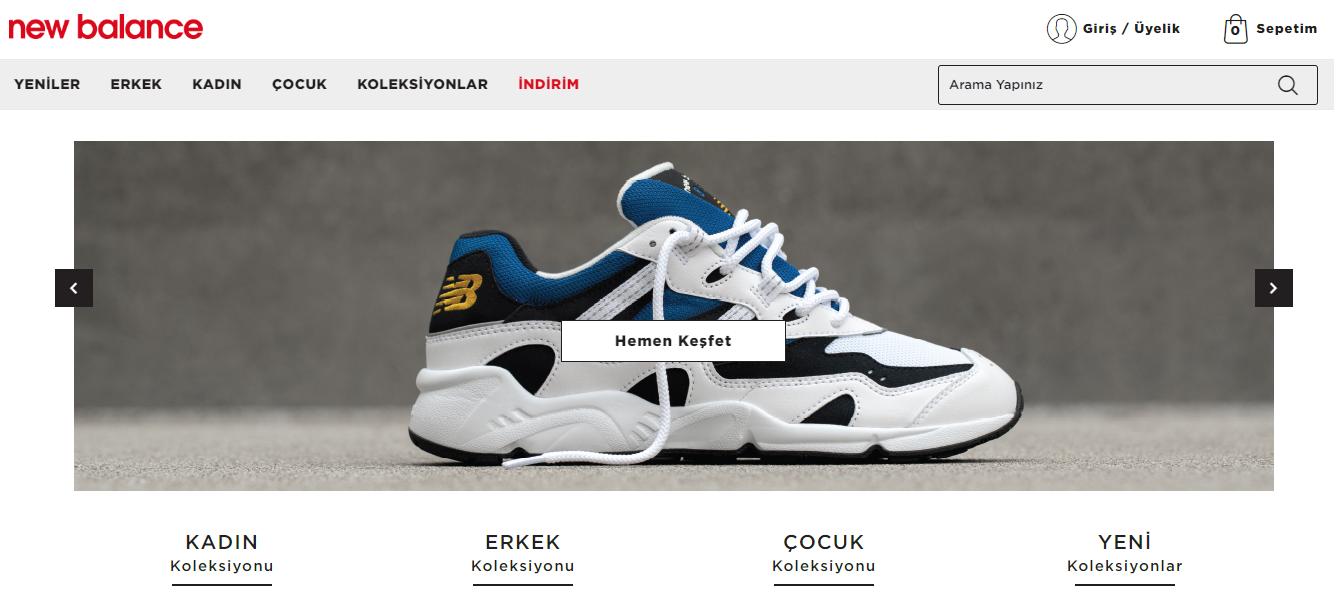Open the ERKEK Koleksiyonu link
This screenshot has width=1334, height=607.
[523, 554]
